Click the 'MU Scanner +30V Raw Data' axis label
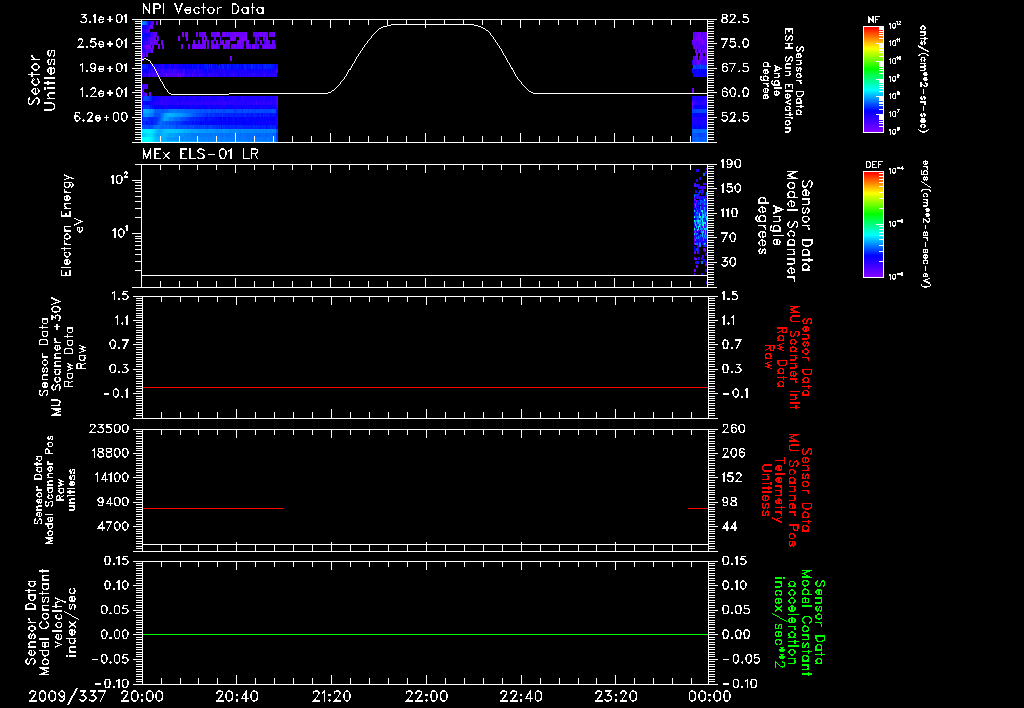This screenshot has height=708, width=1024. (x=62, y=357)
